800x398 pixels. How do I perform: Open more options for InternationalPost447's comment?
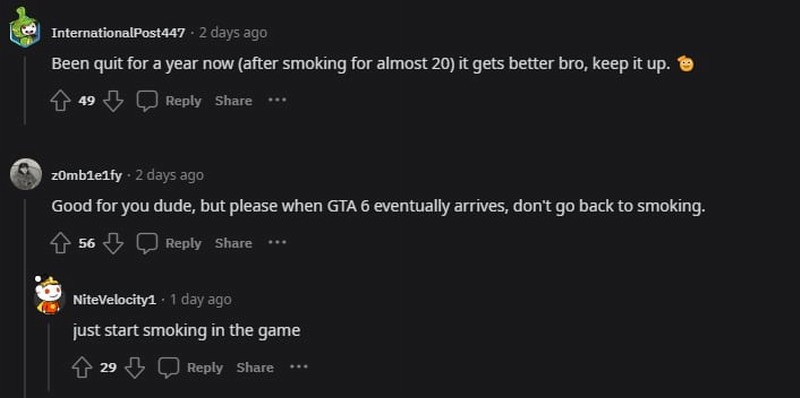[x=278, y=101]
